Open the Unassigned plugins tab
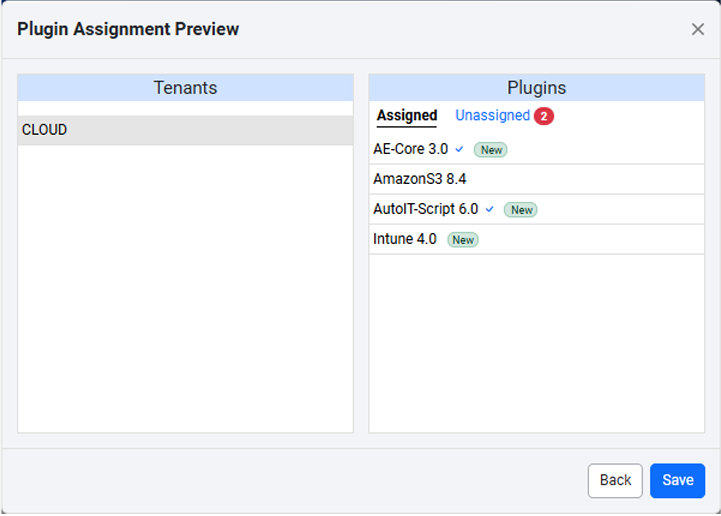Image resolution: width=721 pixels, height=516 pixels. pyautogui.click(x=492, y=115)
